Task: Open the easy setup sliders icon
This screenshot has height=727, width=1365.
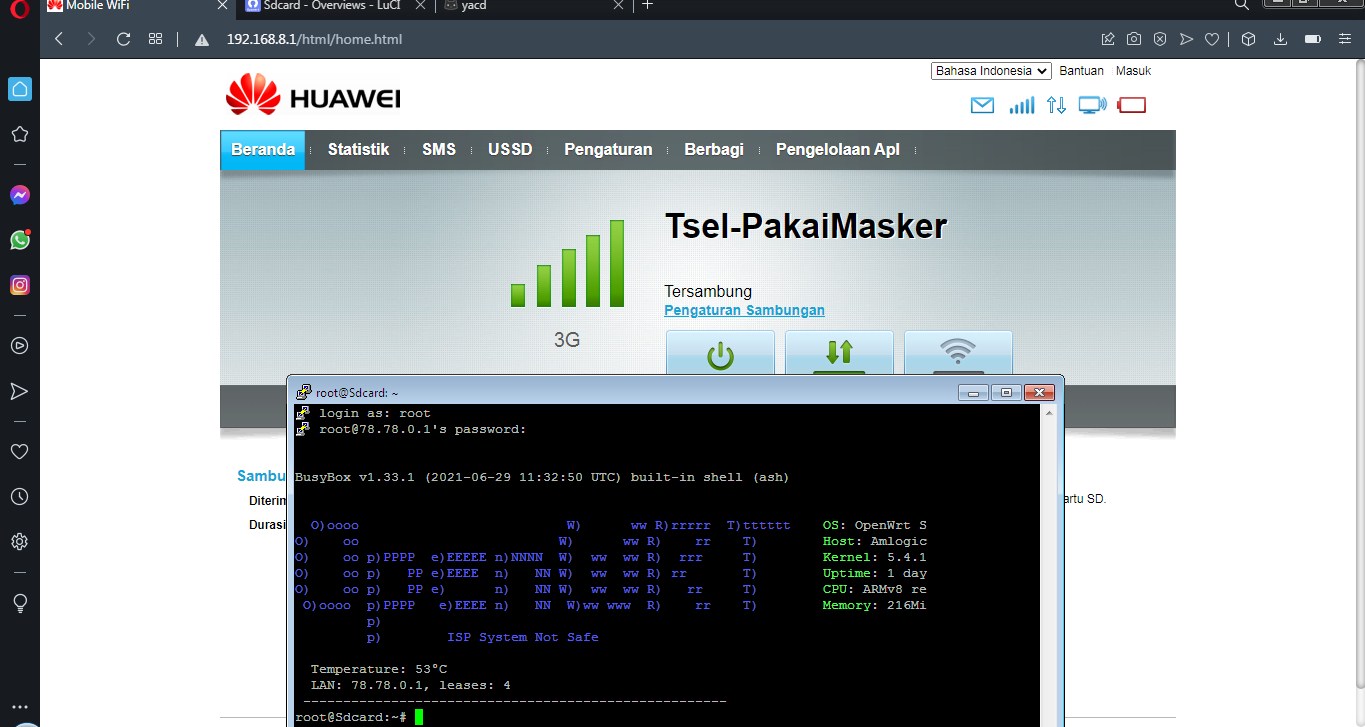Action: pos(1345,39)
